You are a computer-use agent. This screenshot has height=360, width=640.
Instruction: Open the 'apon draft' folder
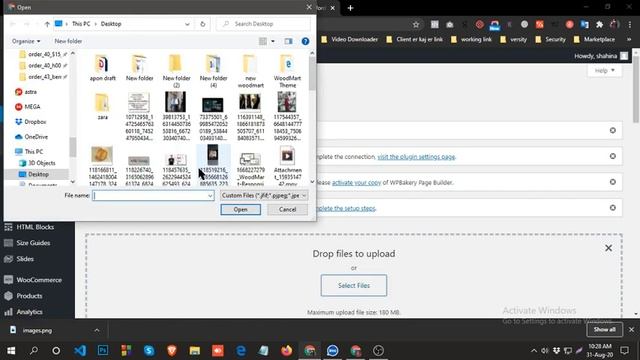(x=102, y=68)
